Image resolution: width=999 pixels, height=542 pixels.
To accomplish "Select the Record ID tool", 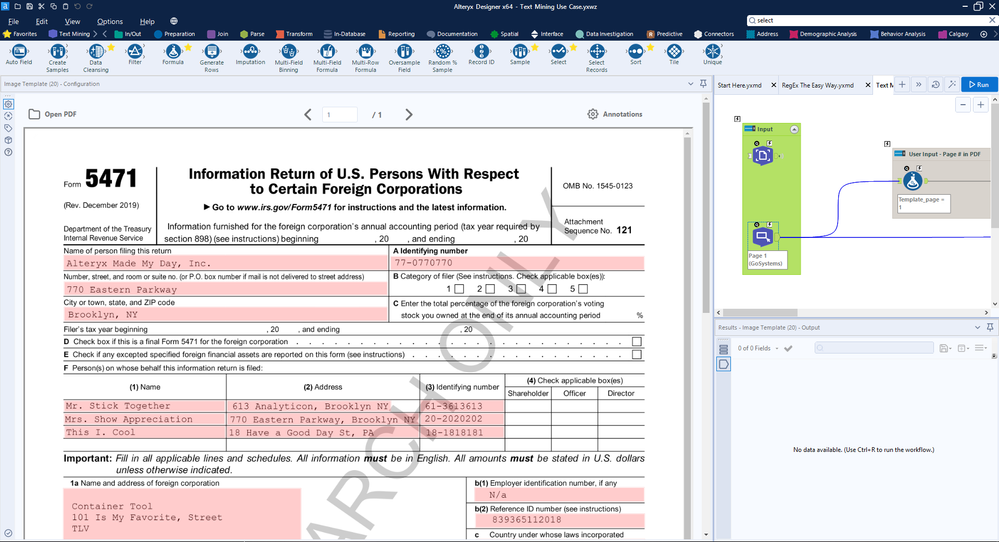I will (481, 55).
